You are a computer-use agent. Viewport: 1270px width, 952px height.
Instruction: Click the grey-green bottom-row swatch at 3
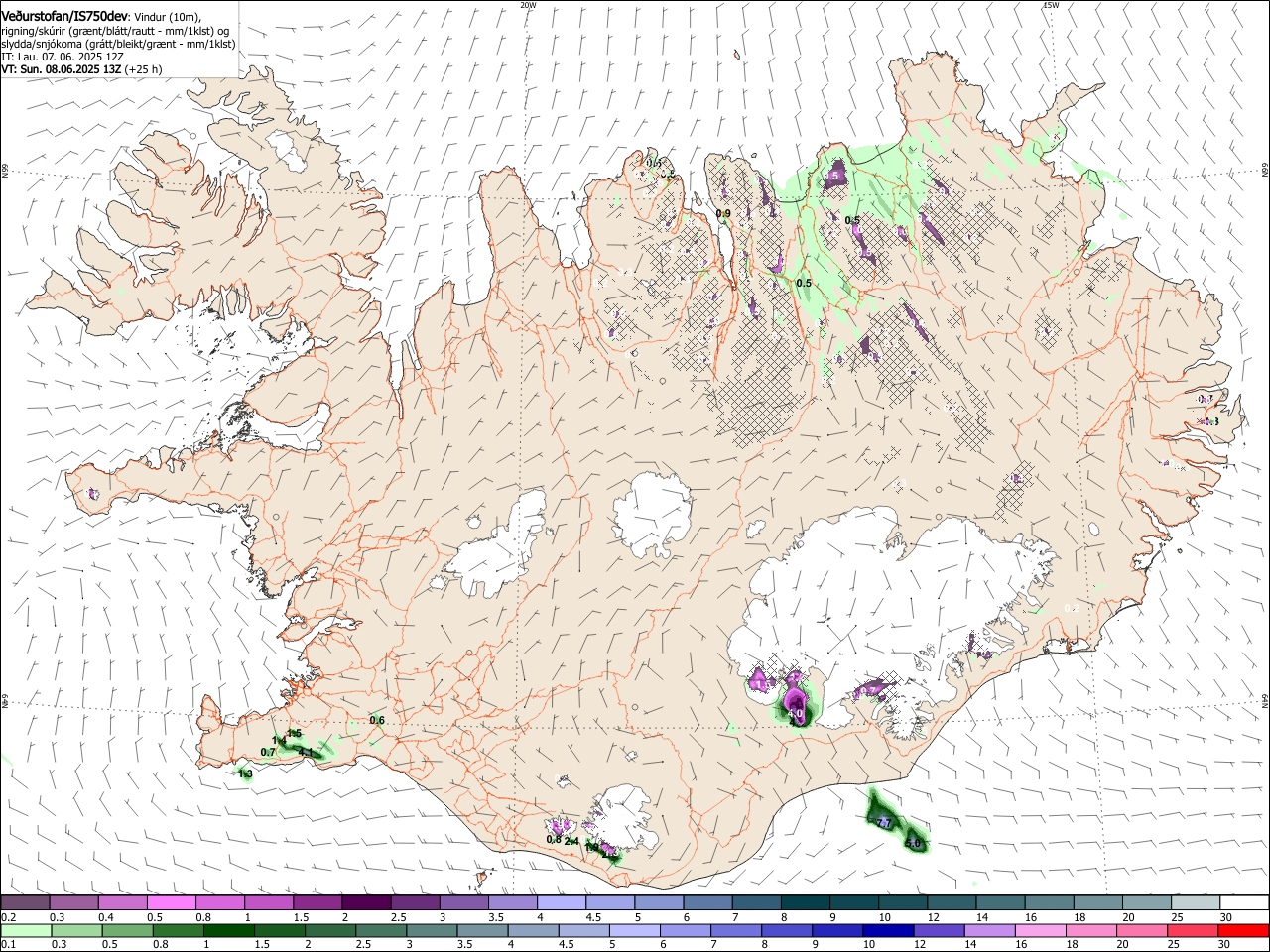433,930
